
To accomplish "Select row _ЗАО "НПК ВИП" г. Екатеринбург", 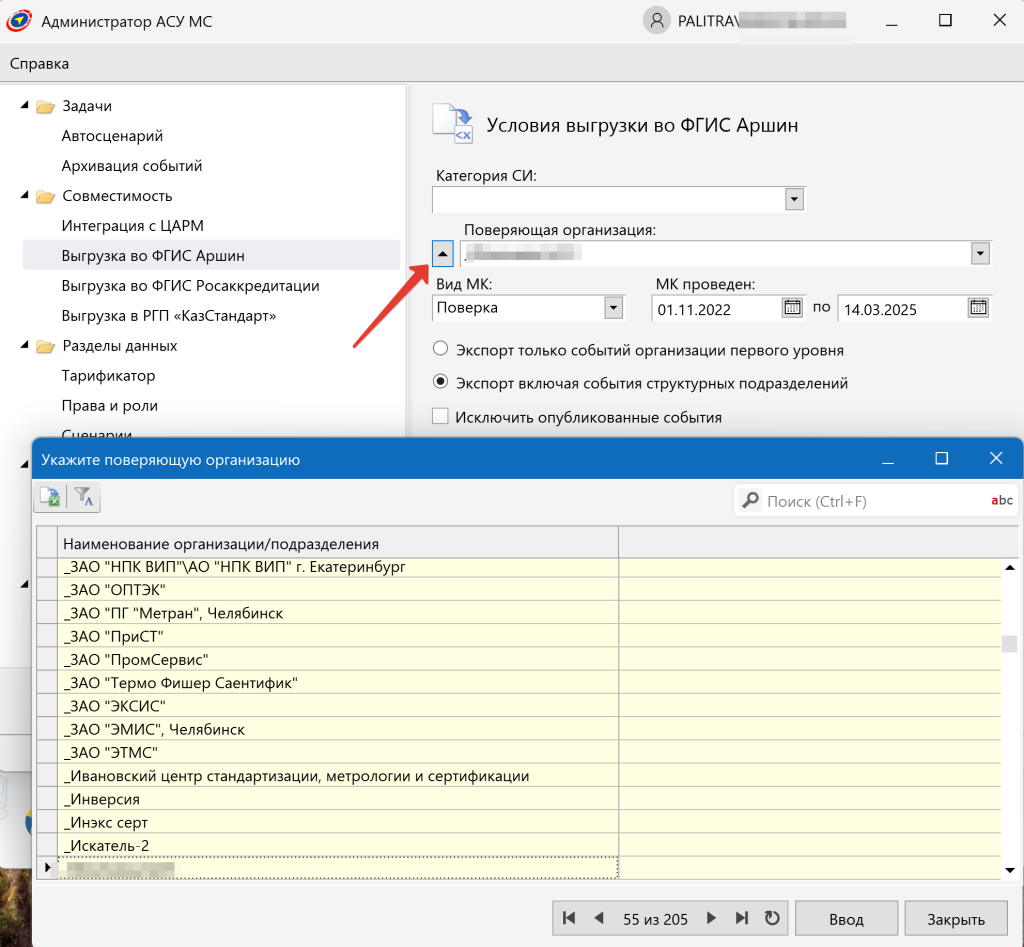I will (x=338, y=567).
